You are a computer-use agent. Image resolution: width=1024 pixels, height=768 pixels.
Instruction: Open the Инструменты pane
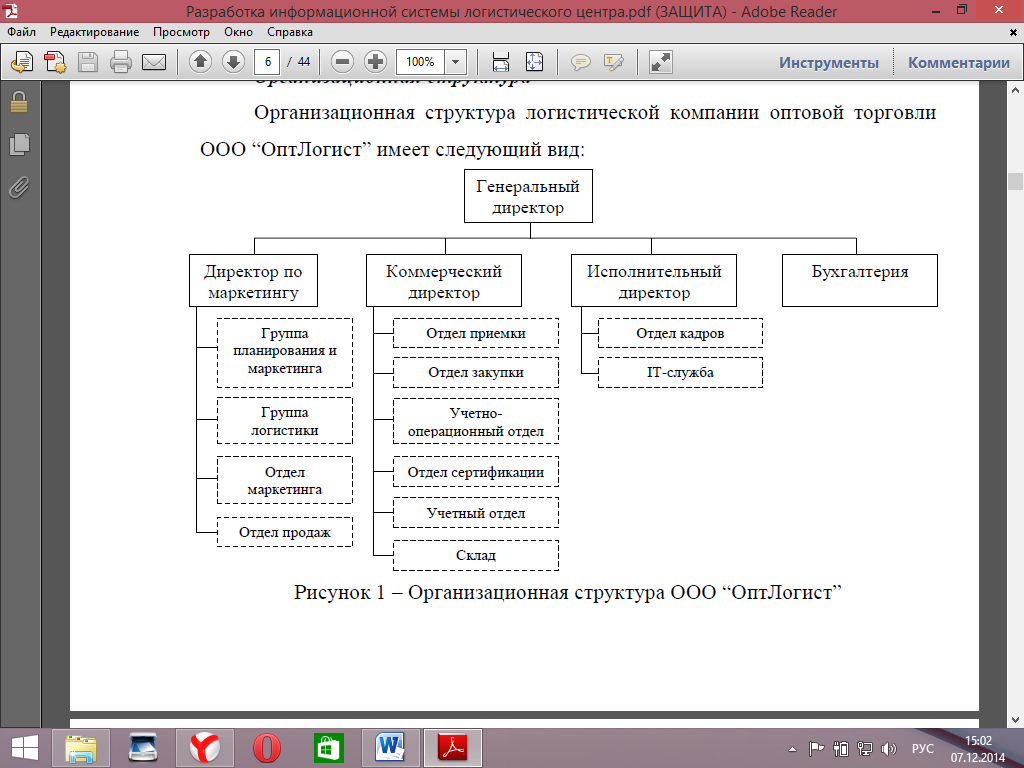[x=829, y=63]
